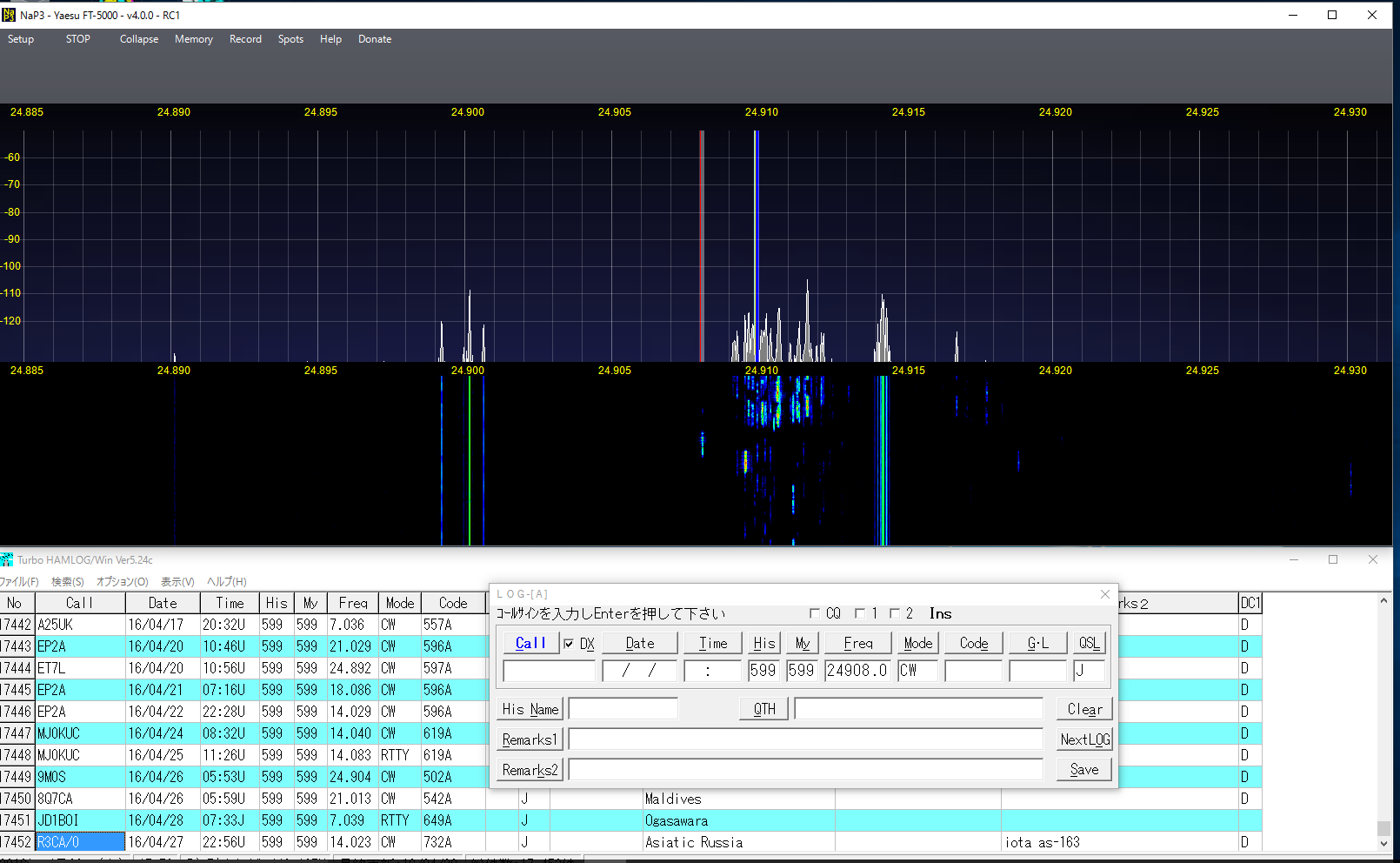Click the frequency field showing 24908.0
The width and height of the screenshot is (1400, 863).
pos(858,671)
